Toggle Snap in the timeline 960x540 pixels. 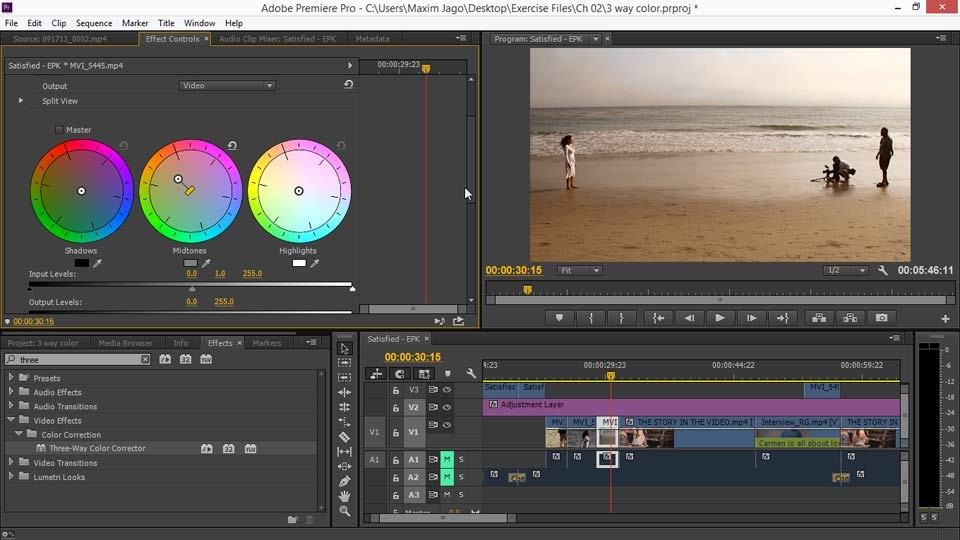pyautogui.click(x=399, y=373)
